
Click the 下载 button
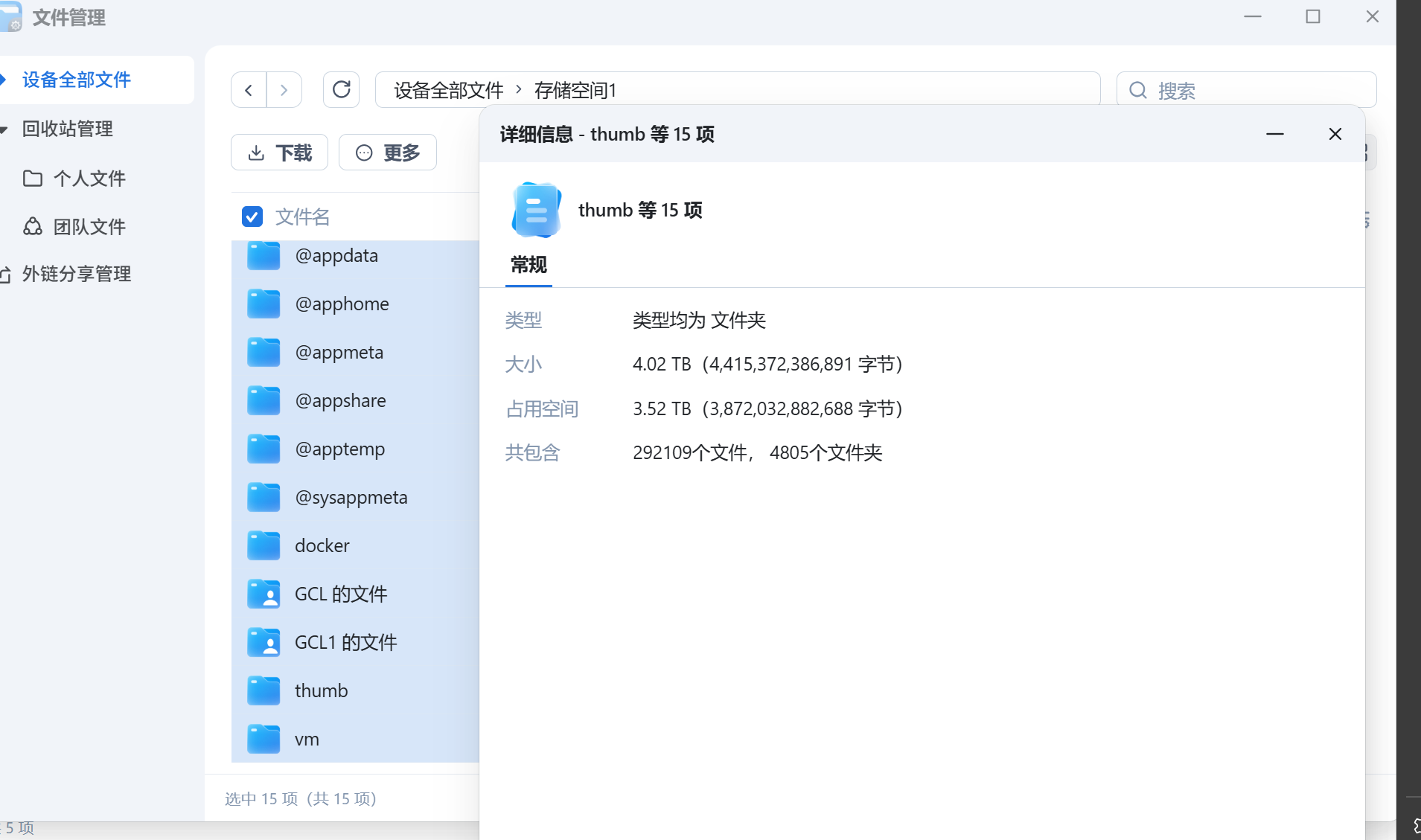tap(279, 152)
